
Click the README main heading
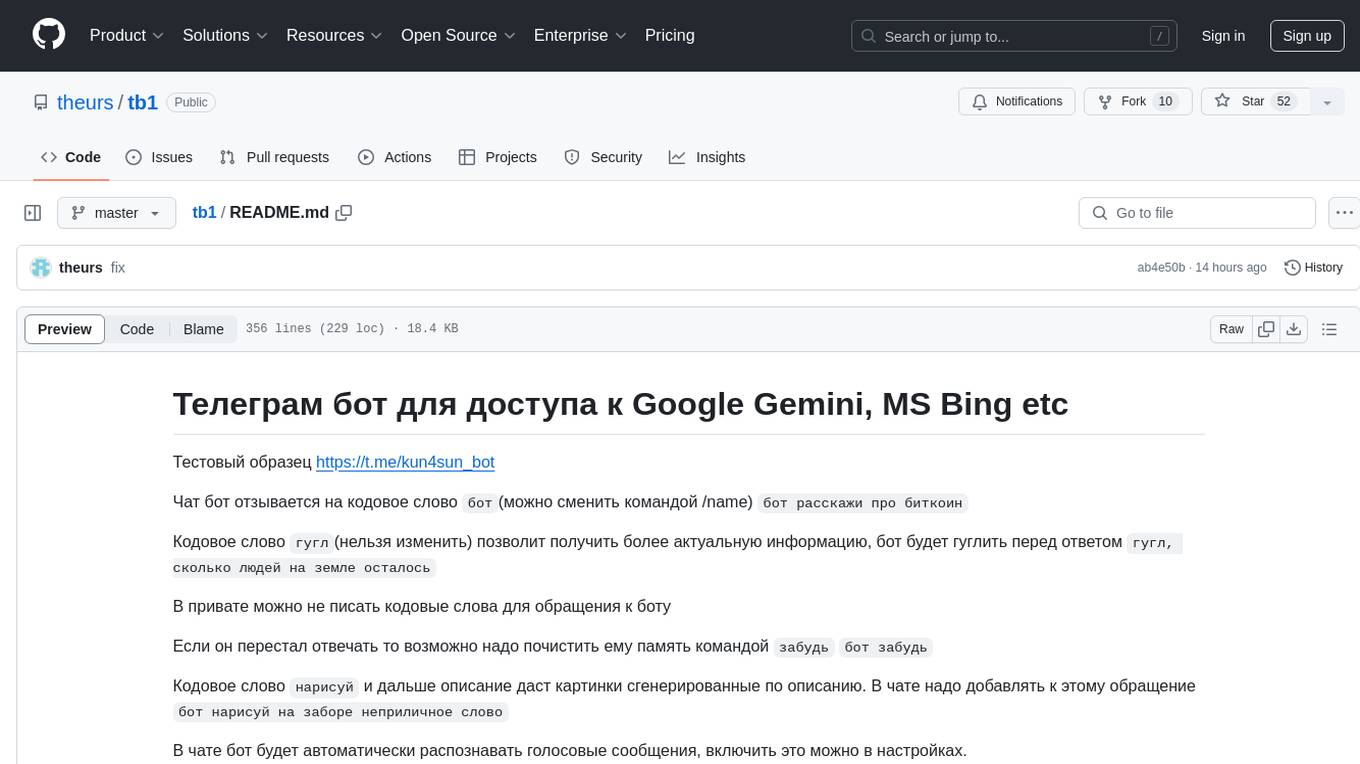point(620,403)
